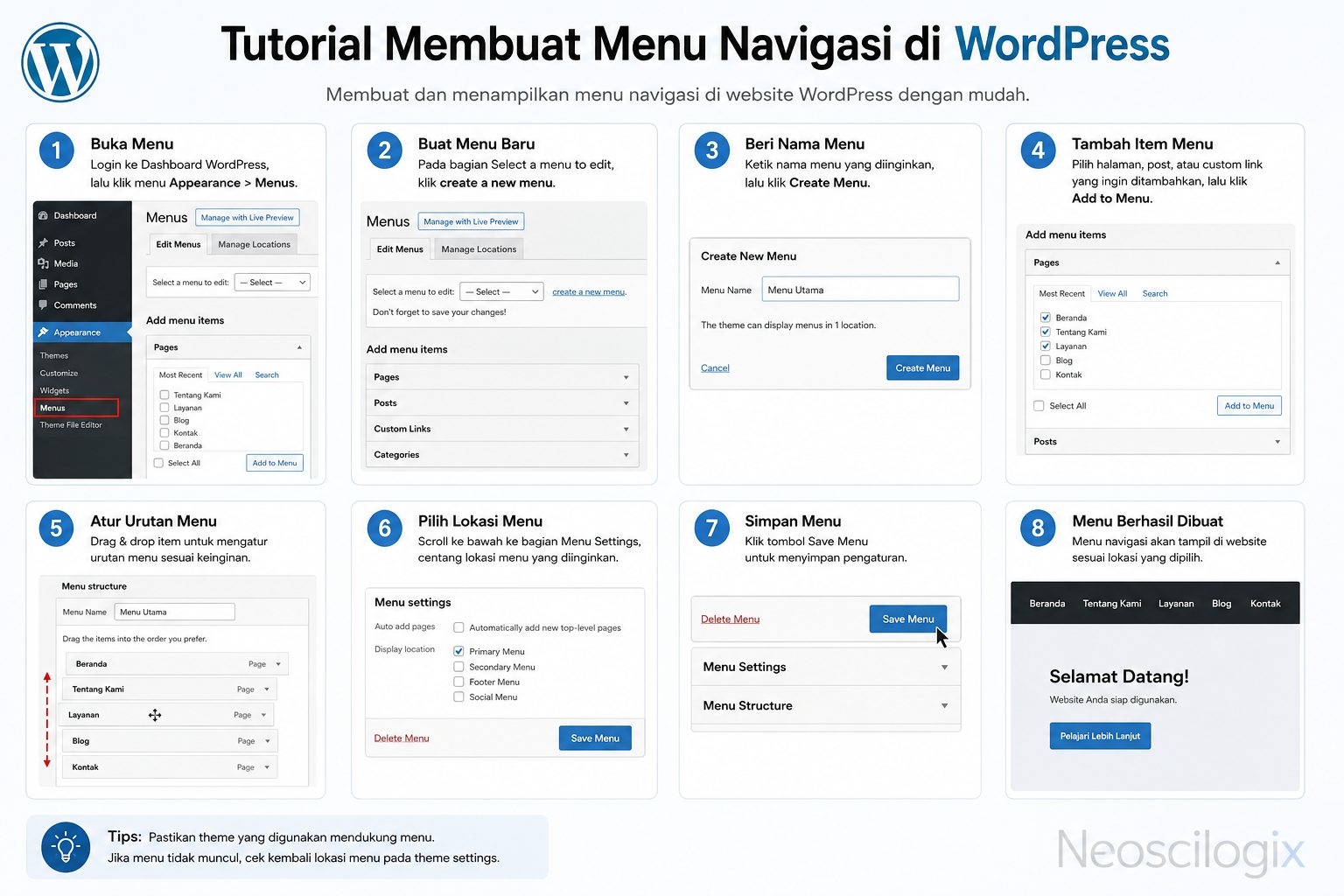Click the Cancel link in Create New Menu
Screen dimensions: 1344x896
[715, 368]
